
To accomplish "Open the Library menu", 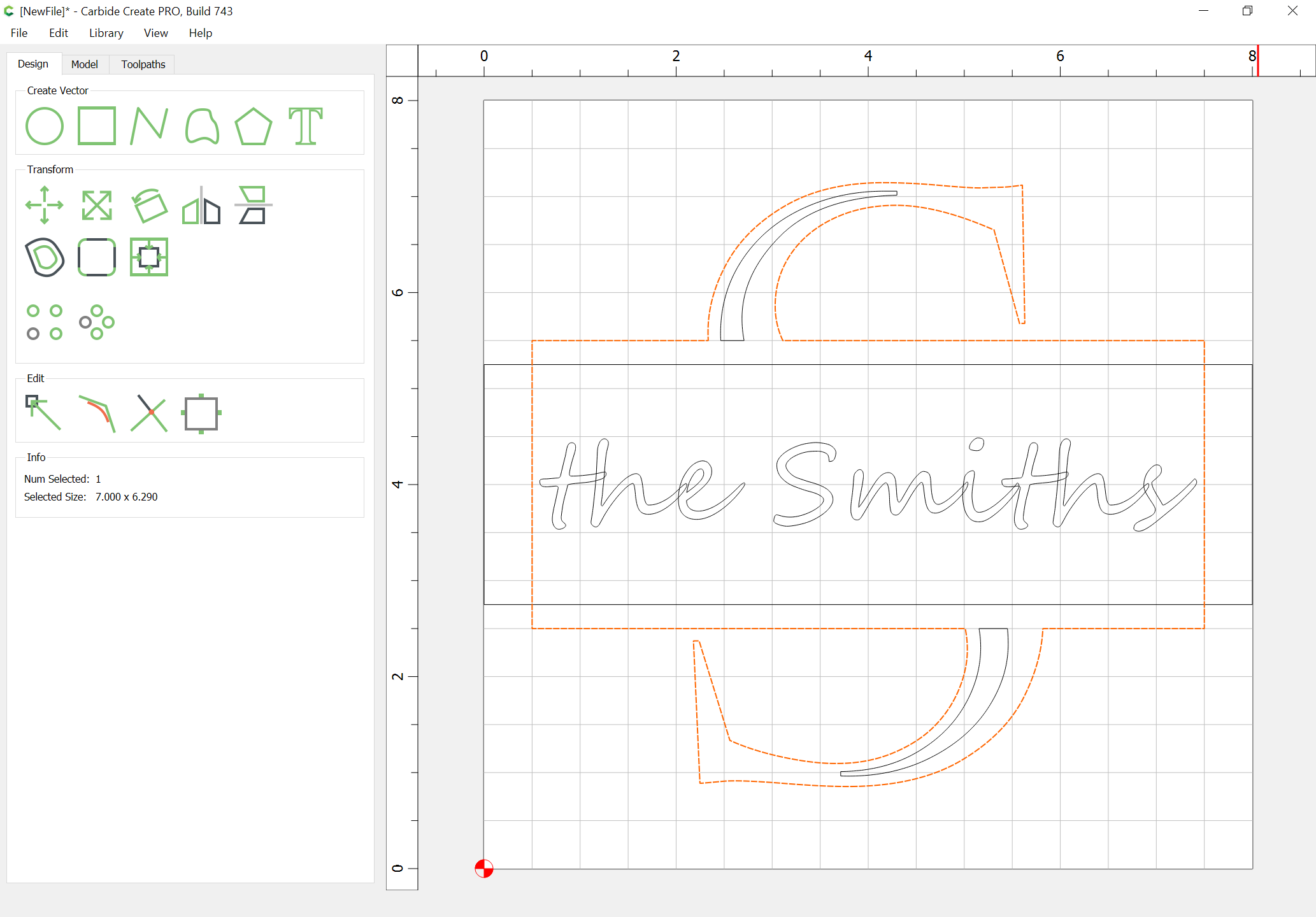I will pos(106,33).
